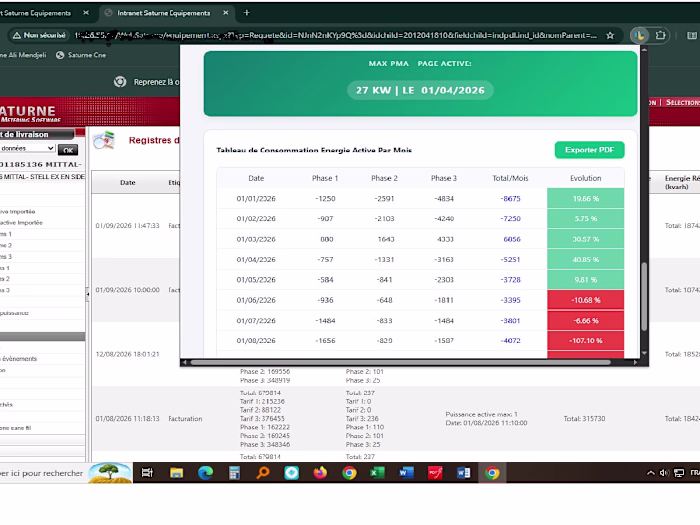Click the popup table Date column header

click(x=256, y=178)
